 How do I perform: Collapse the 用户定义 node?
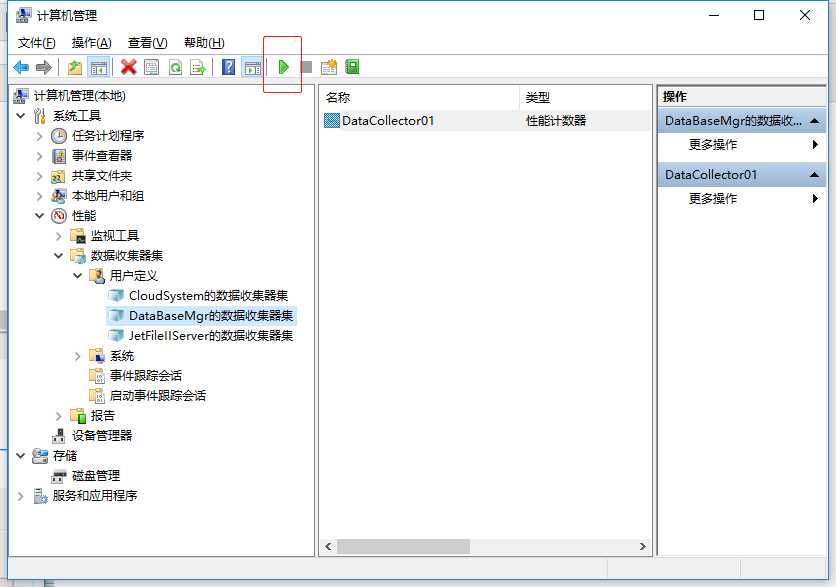coord(78,276)
